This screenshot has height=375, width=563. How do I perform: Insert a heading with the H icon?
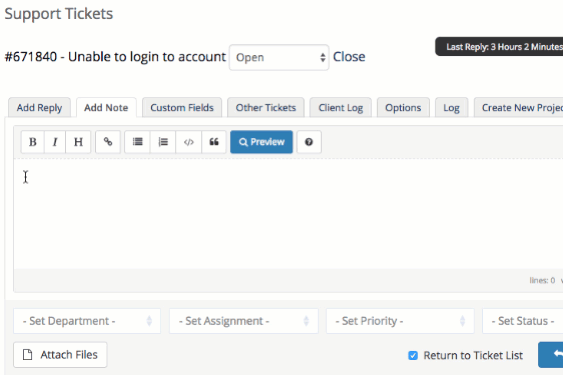(78, 142)
